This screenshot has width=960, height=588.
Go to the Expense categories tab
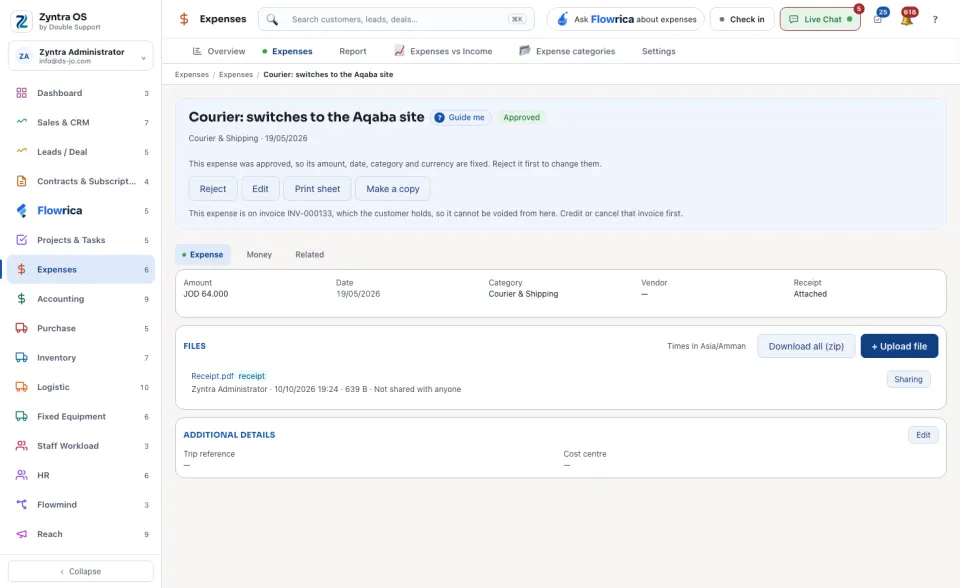tap(567, 51)
